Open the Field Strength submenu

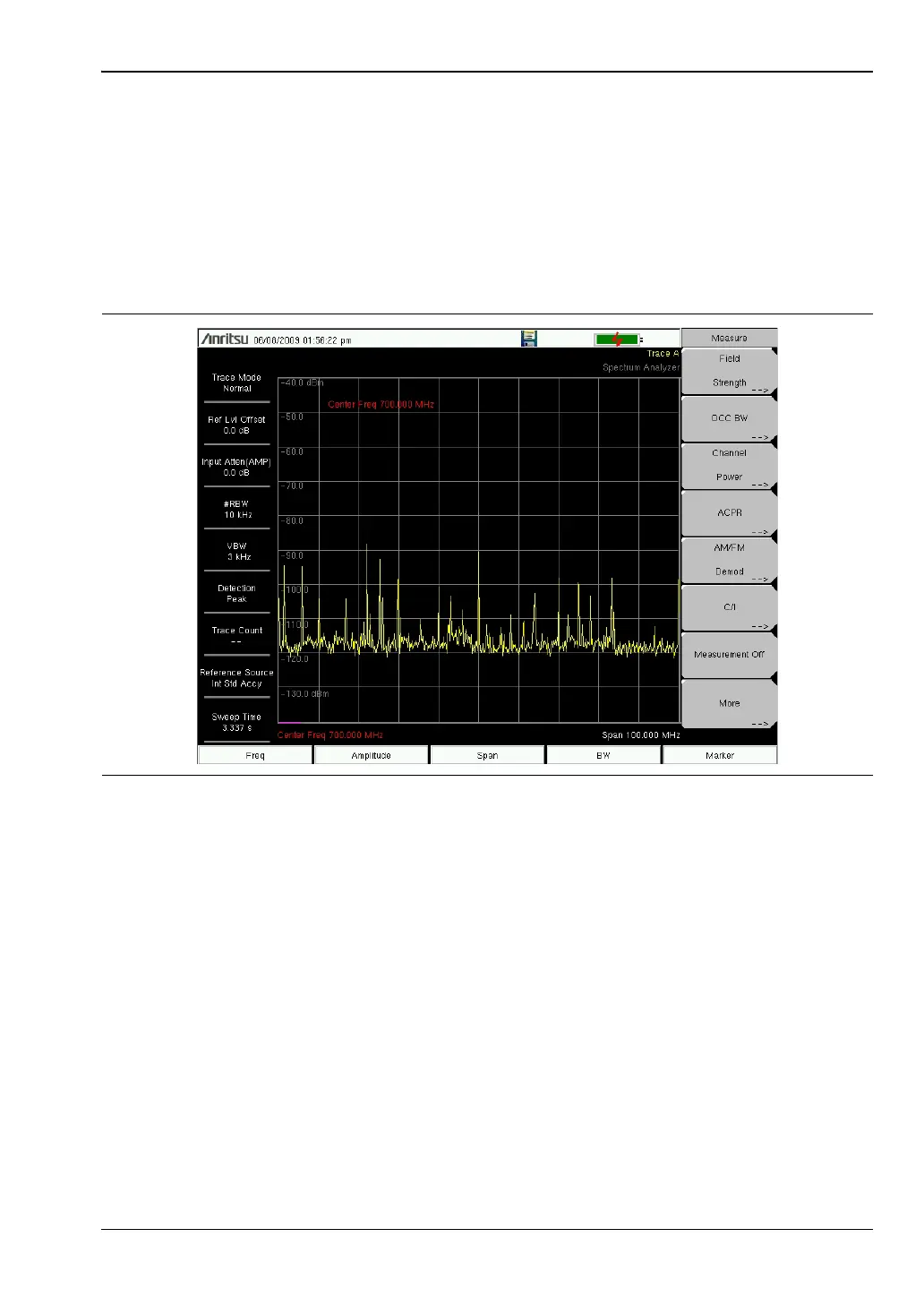(x=729, y=371)
